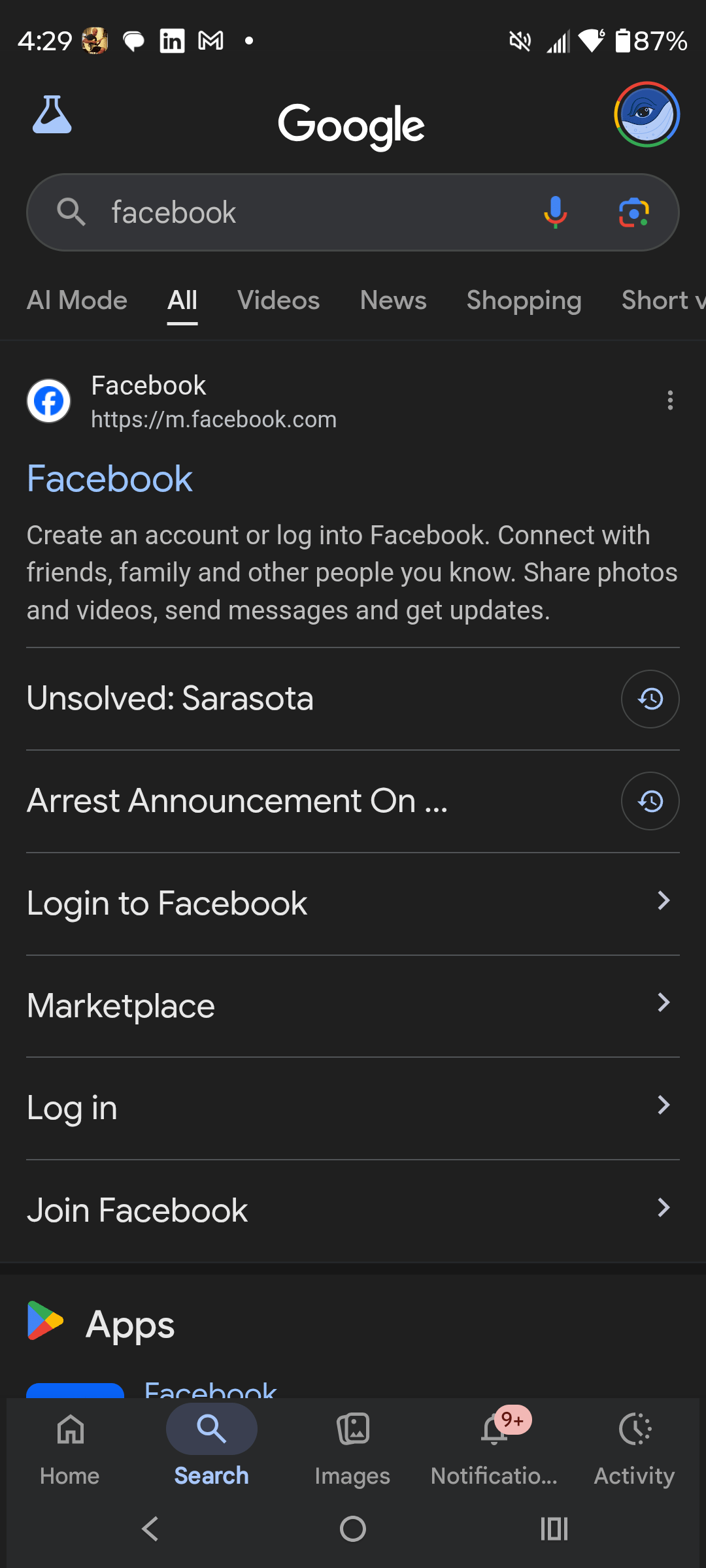Switch to the News results tab

pyautogui.click(x=393, y=301)
